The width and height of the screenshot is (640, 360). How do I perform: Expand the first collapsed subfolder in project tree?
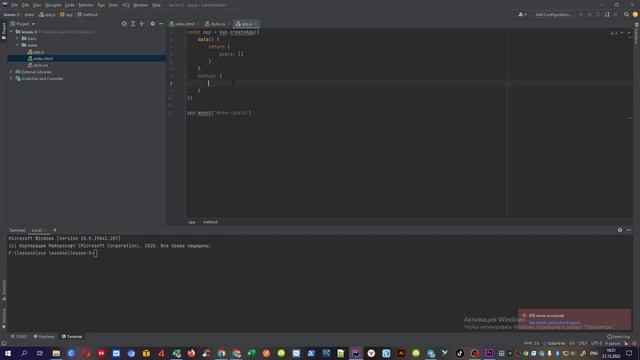click(18, 38)
